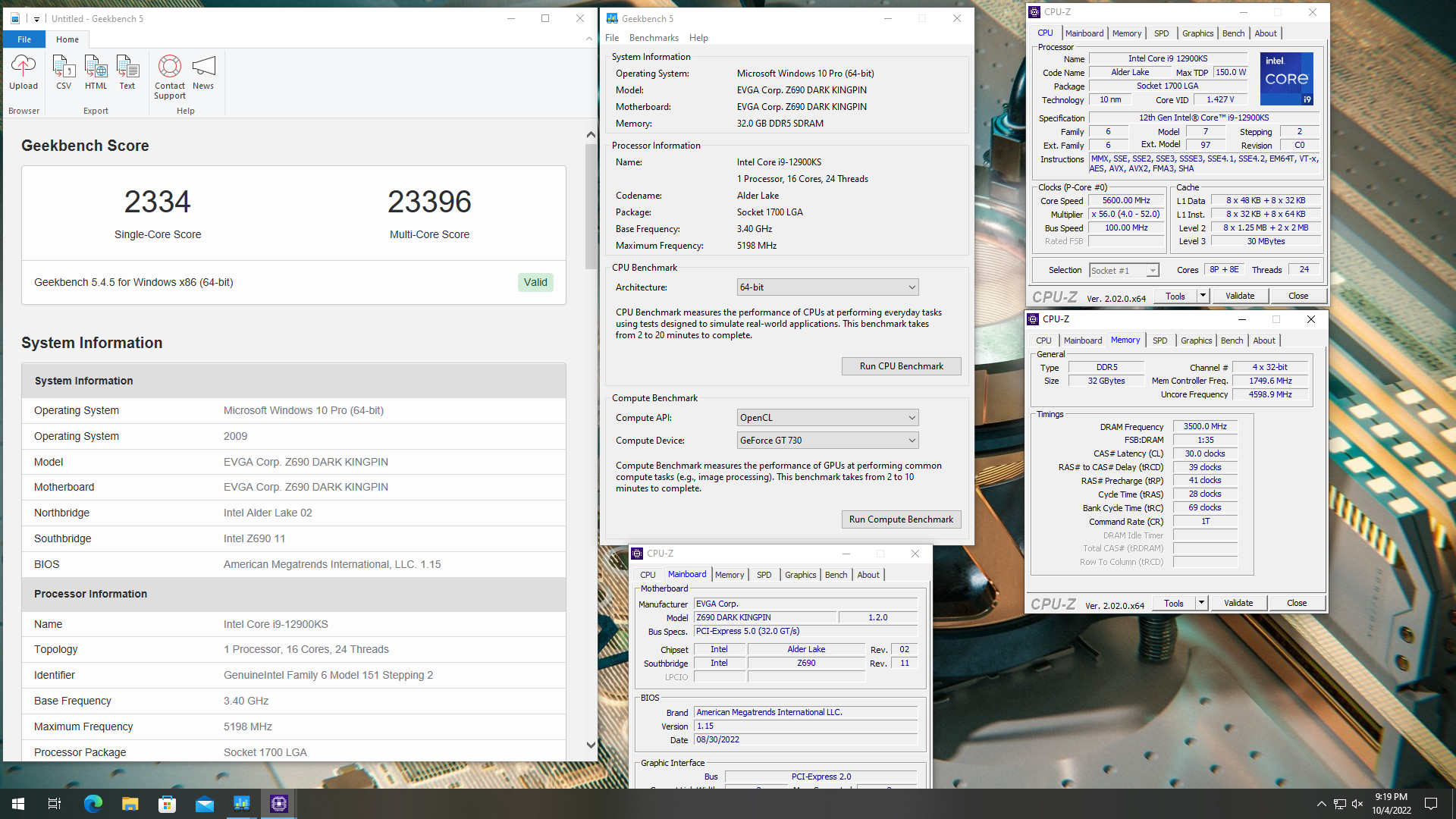1456x819 pixels.
Task: Switch to CPU-Z taskbar icon
Action: 278,804
